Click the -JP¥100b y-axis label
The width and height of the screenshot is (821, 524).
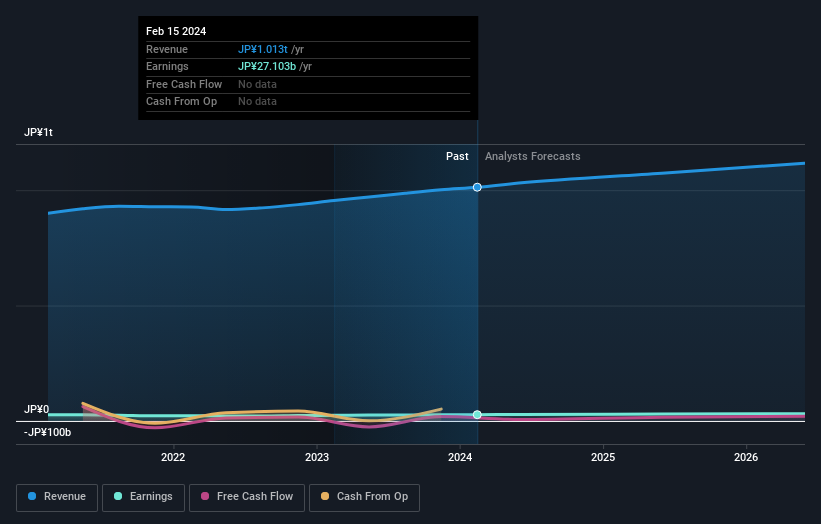pos(47,432)
